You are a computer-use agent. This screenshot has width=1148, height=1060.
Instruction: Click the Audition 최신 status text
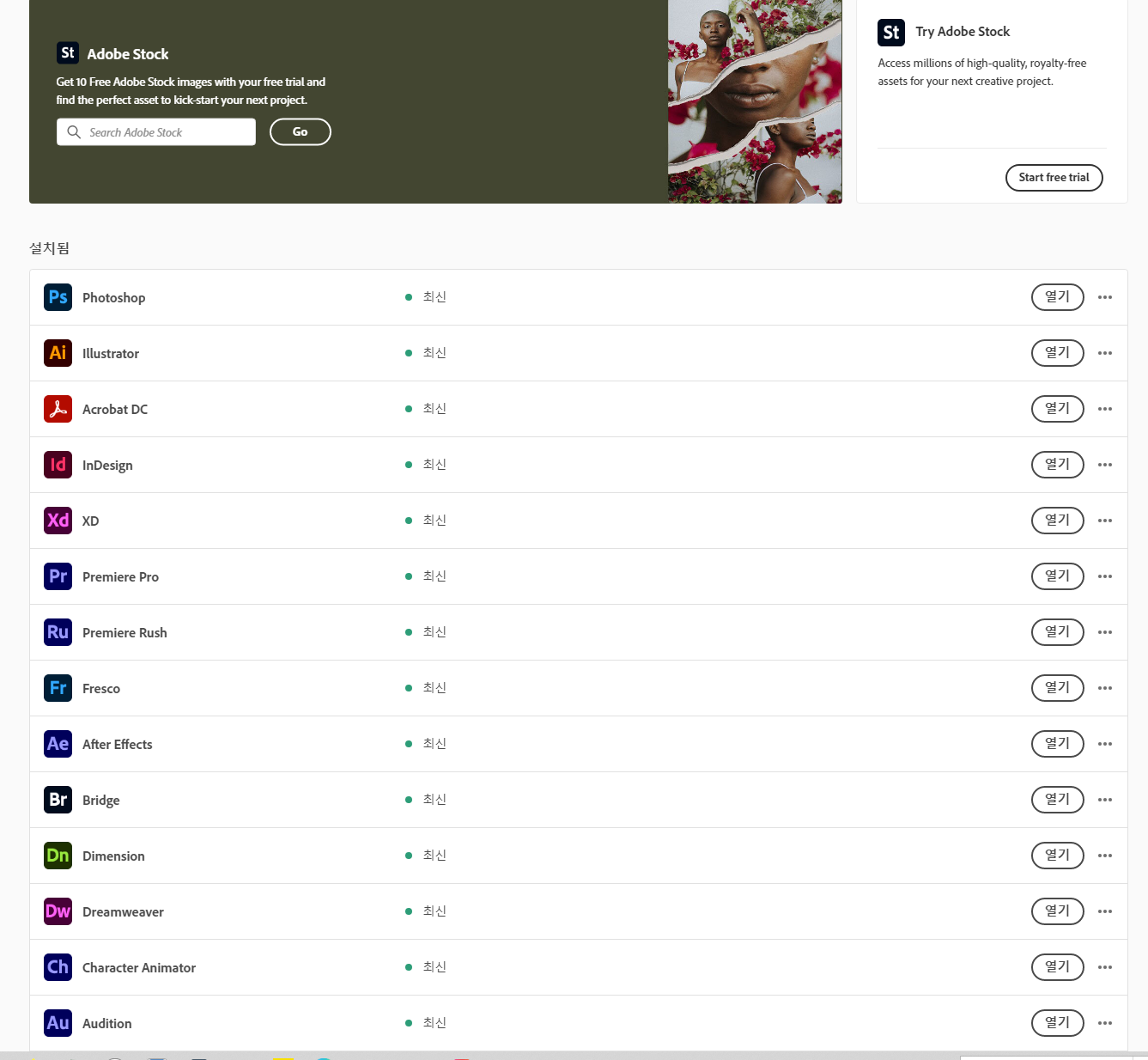click(x=434, y=1023)
